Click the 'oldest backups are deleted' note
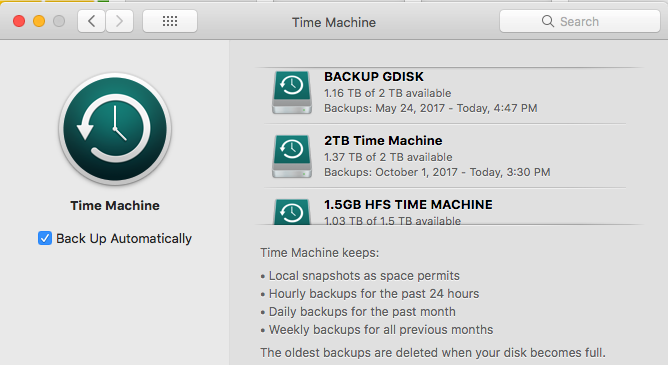Image resolution: width=668 pixels, height=365 pixels. point(433,353)
